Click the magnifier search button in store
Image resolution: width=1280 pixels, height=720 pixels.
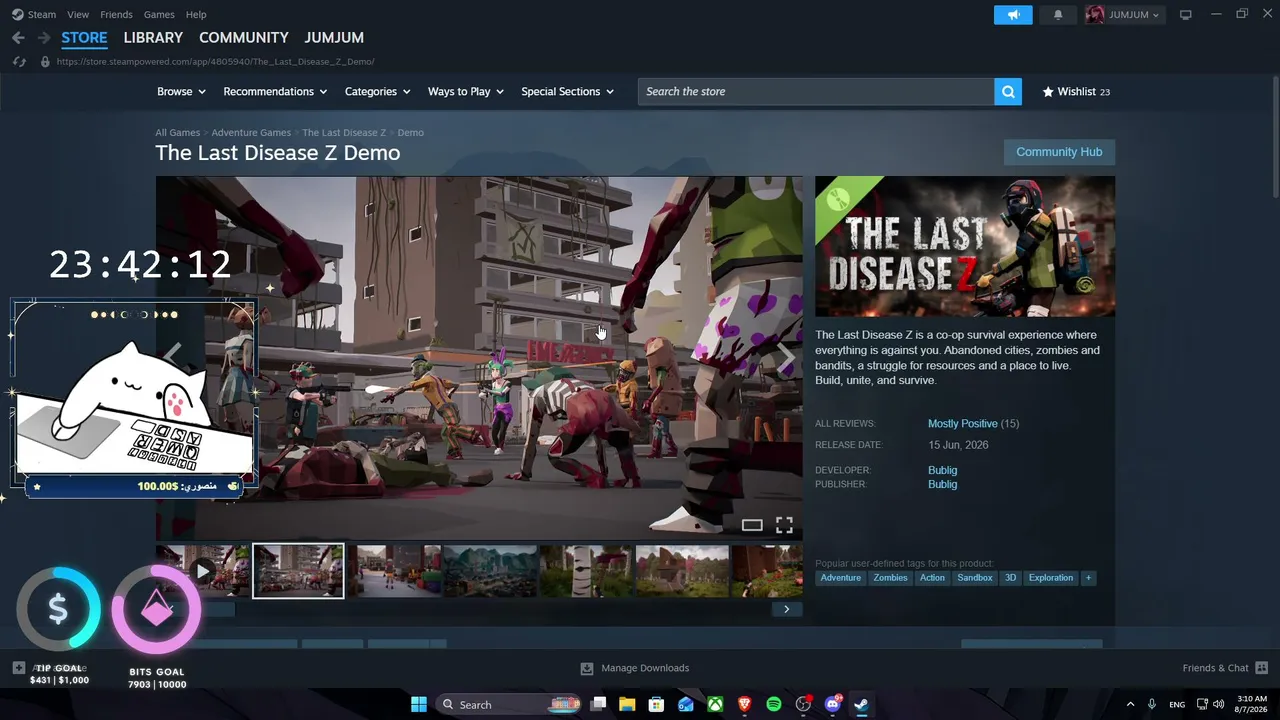(1008, 92)
